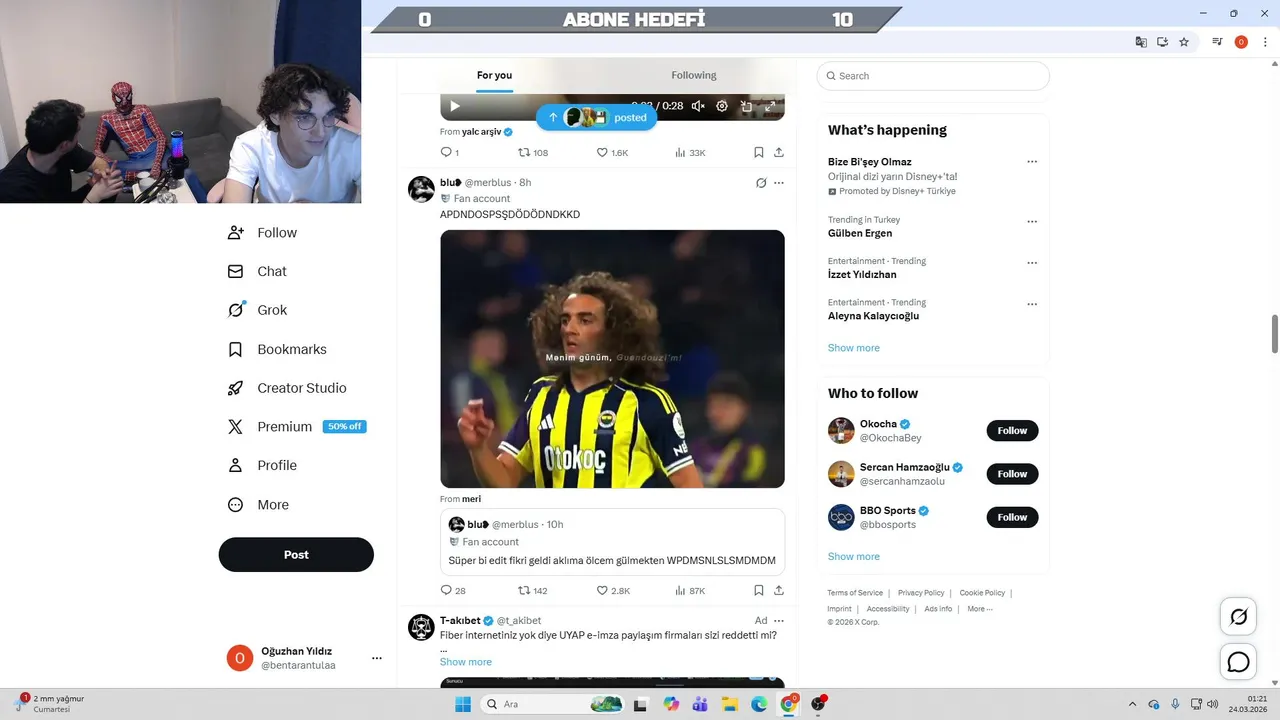
Task: Click the page vertical scrollbar thumb
Action: pos(1275,334)
